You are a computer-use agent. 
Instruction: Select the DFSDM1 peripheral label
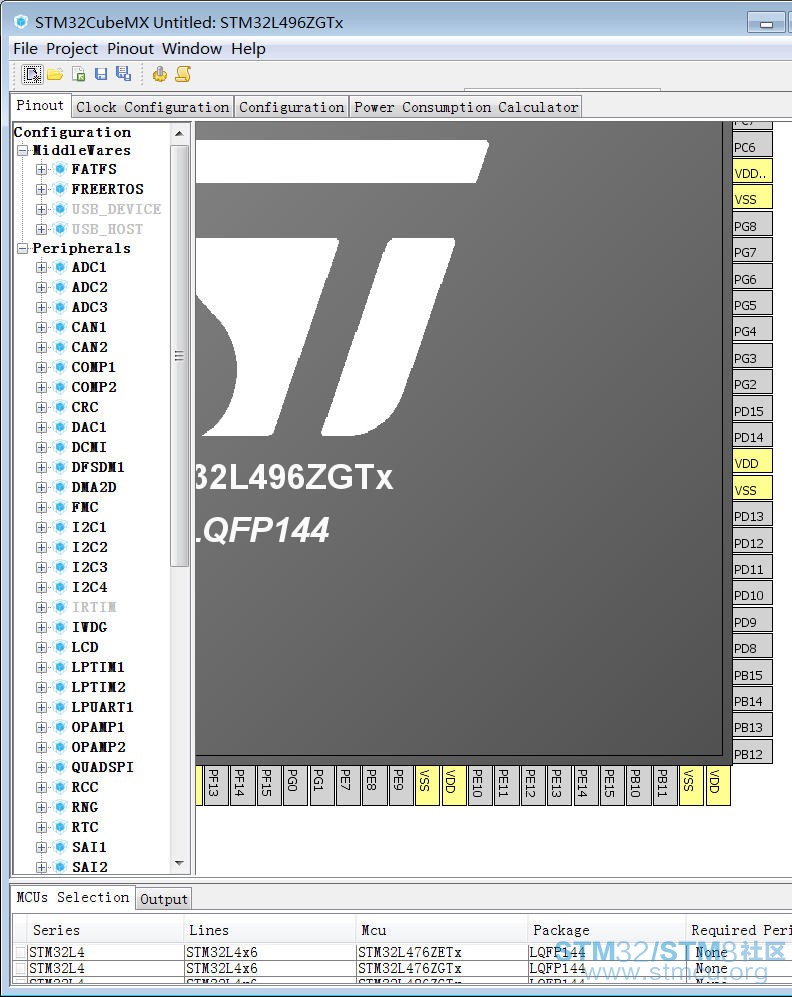point(98,467)
